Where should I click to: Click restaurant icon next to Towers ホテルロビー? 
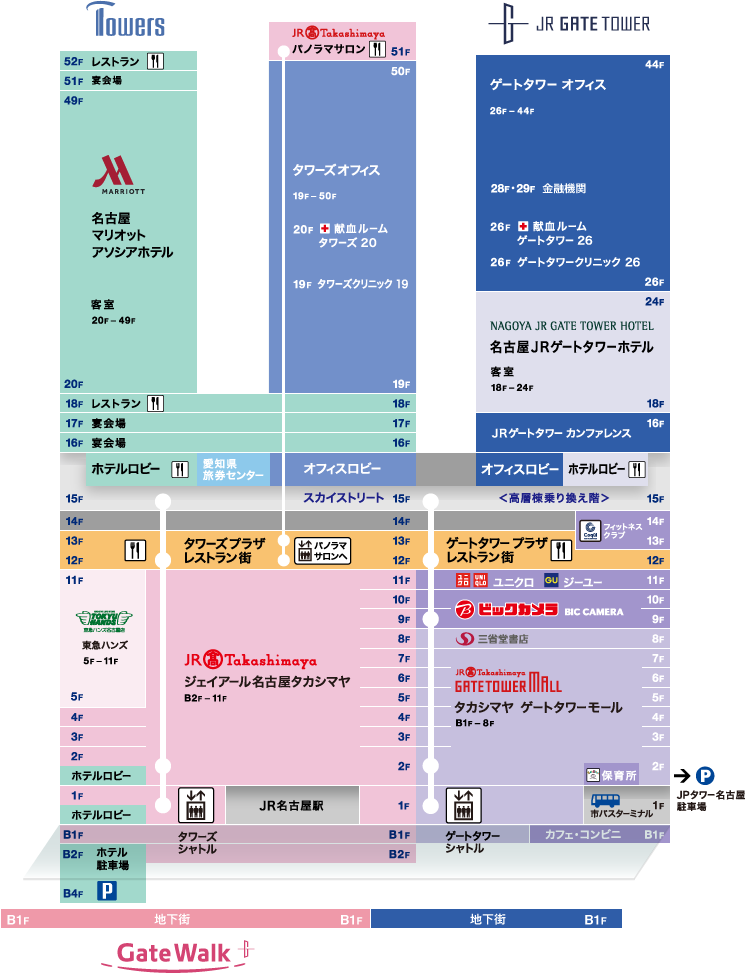point(180,469)
